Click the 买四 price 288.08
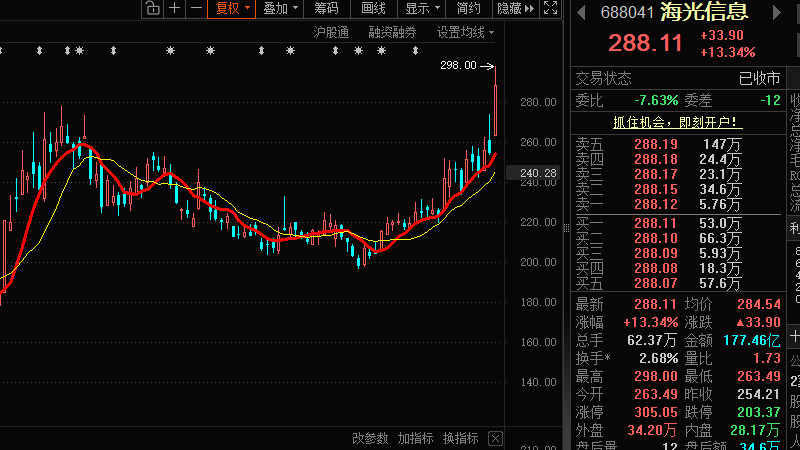This screenshot has height=450, width=800. [656, 268]
